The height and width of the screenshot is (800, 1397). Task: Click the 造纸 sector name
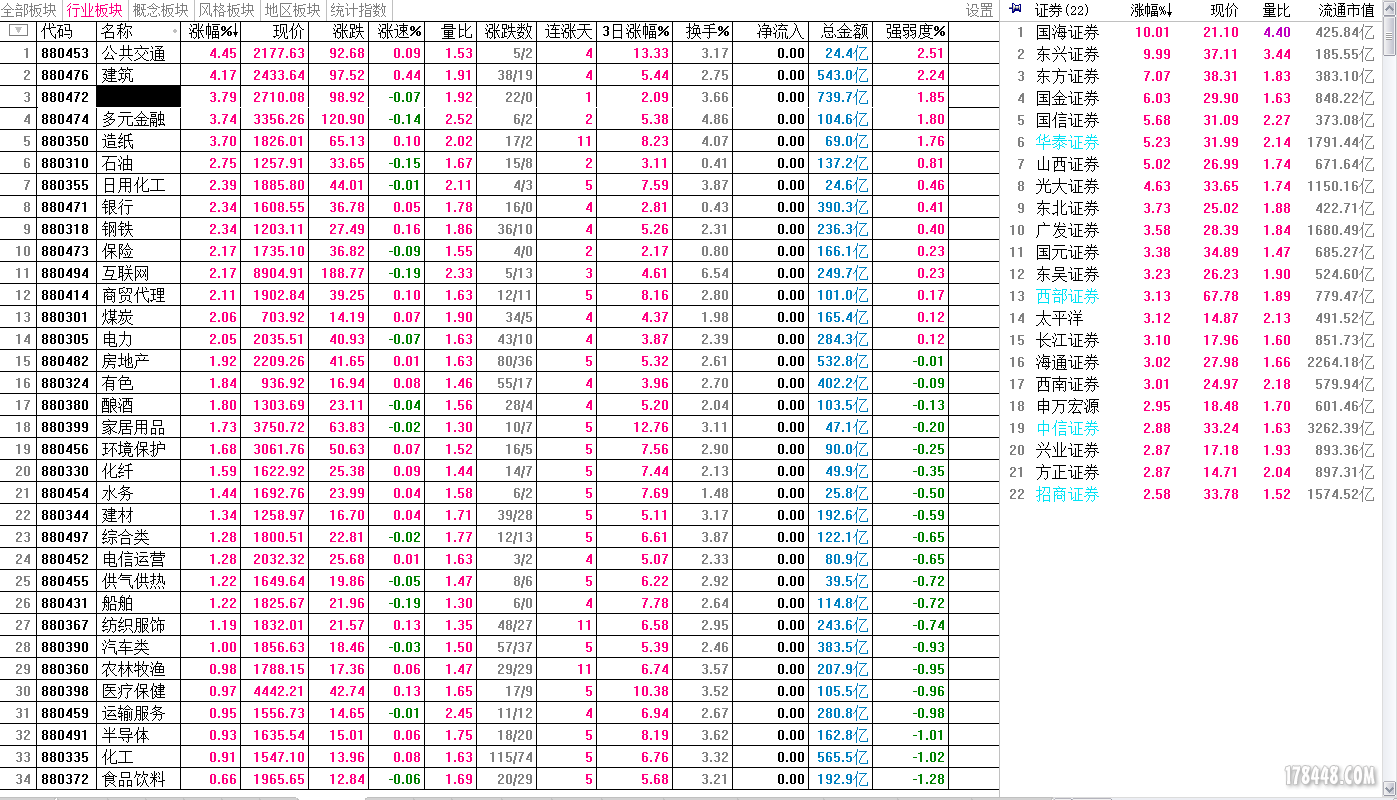click(x=118, y=141)
